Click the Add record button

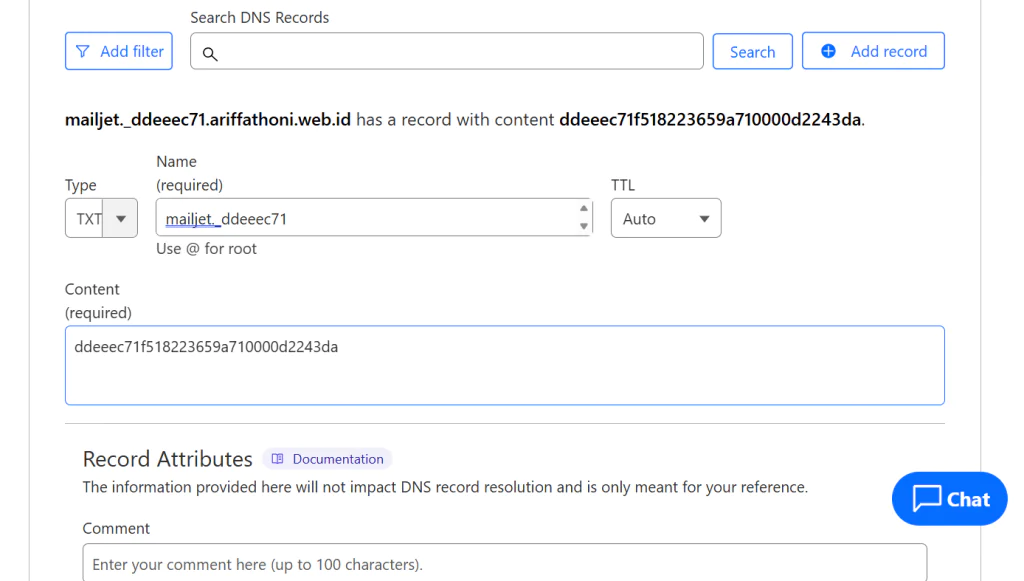coord(873,51)
